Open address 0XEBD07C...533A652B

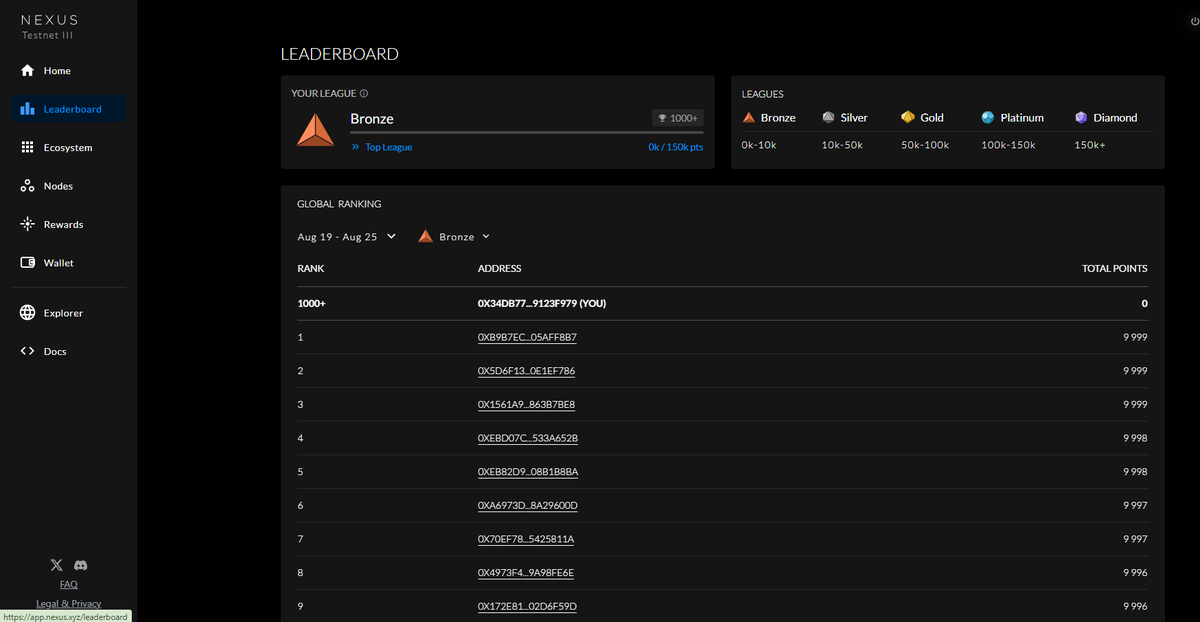(528, 438)
